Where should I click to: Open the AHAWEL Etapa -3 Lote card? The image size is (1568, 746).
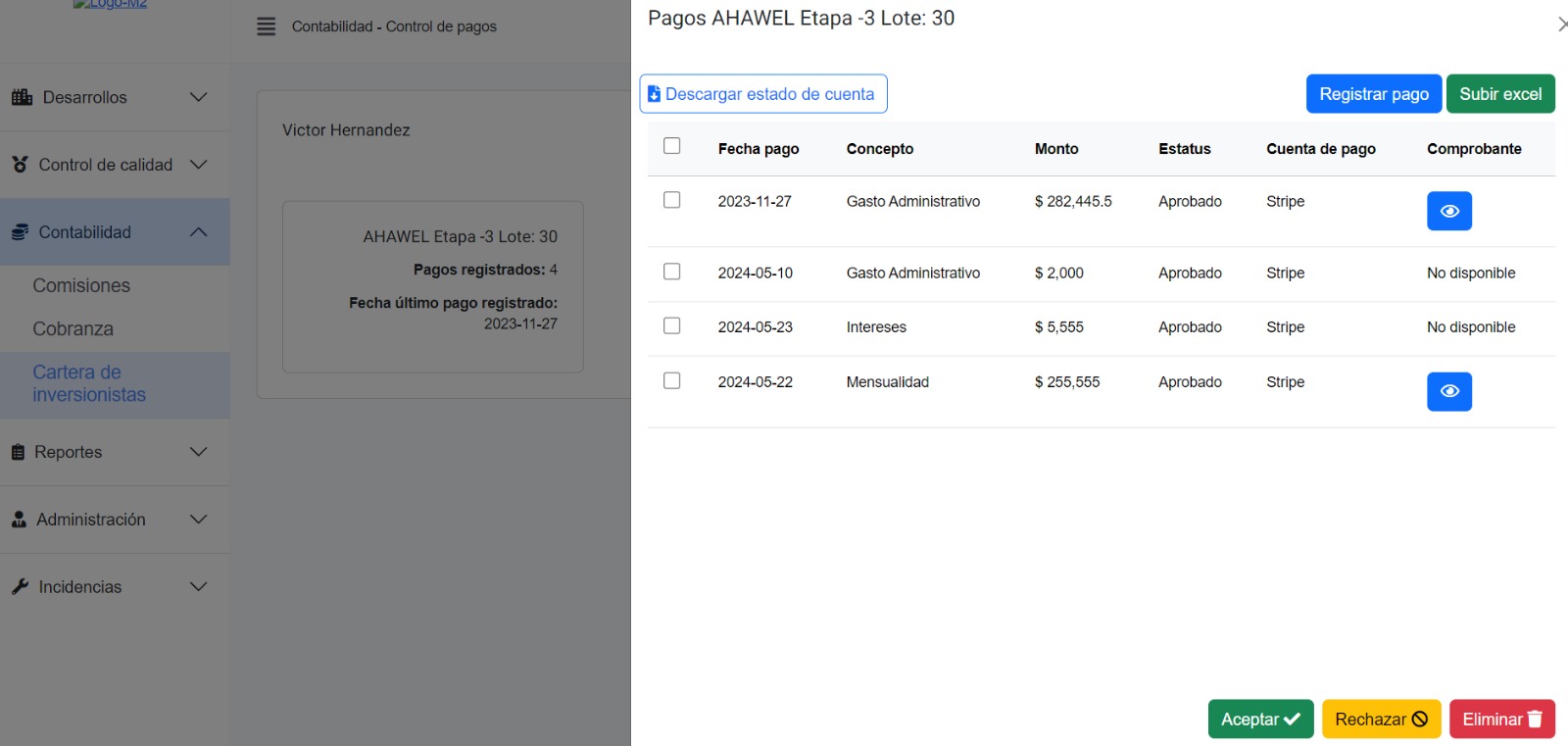point(432,286)
